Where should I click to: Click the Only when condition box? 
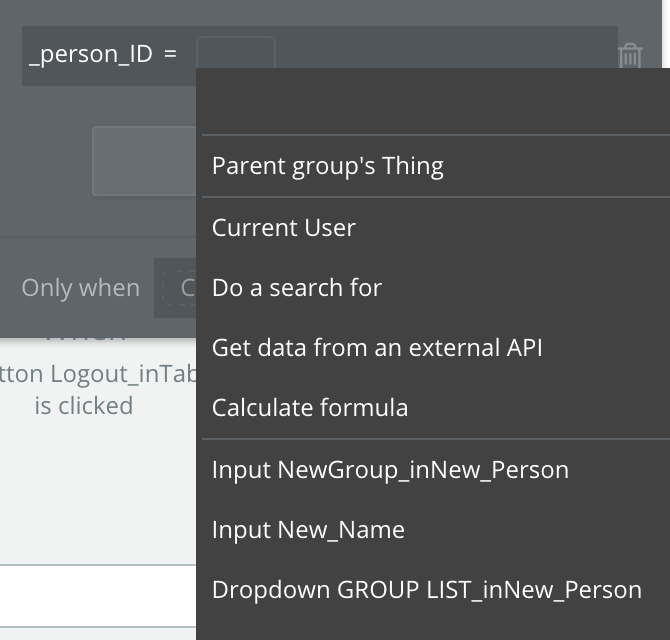176,288
